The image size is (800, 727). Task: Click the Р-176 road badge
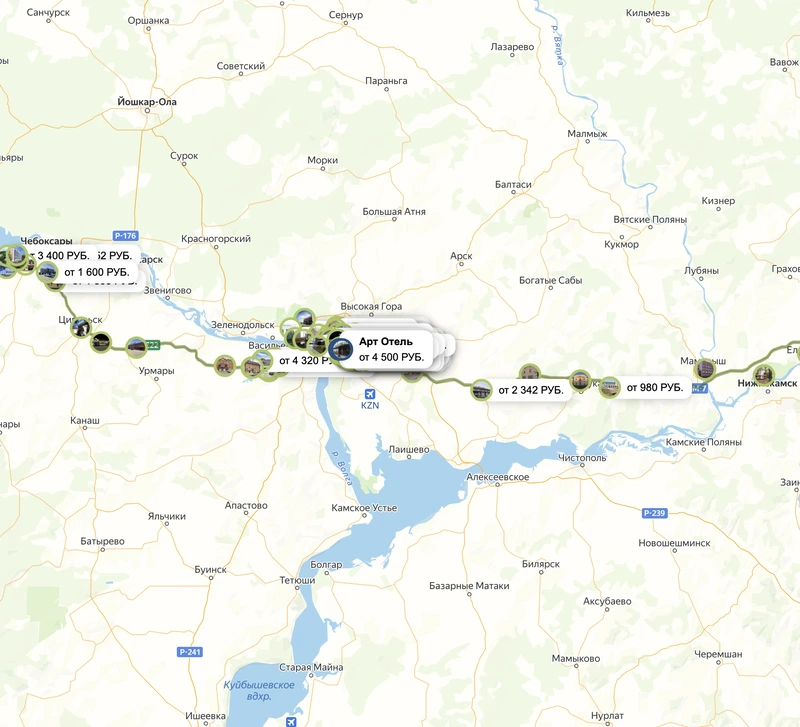(126, 236)
